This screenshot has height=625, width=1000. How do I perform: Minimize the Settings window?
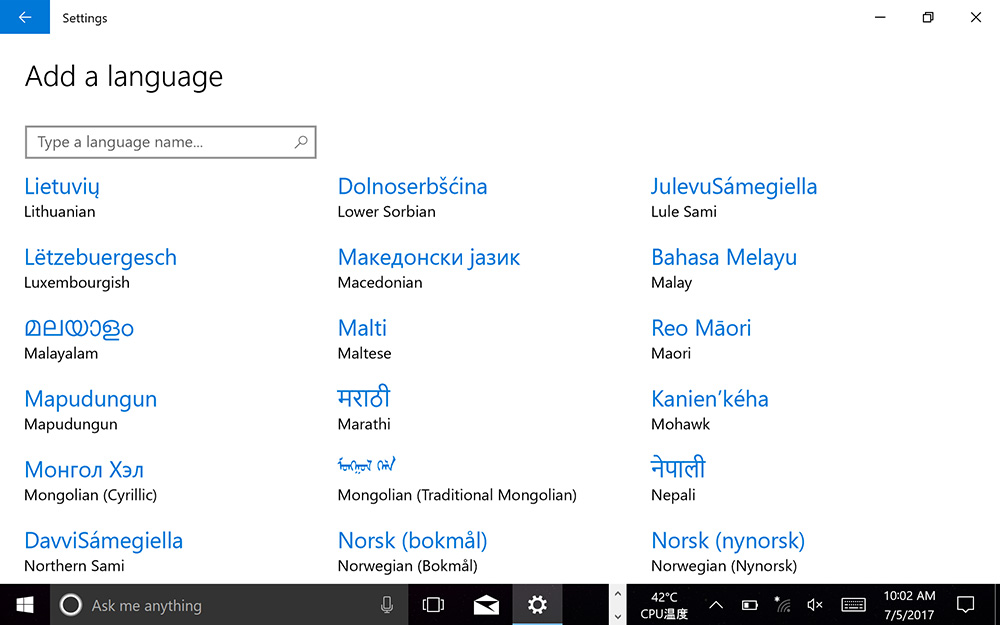[880, 17]
